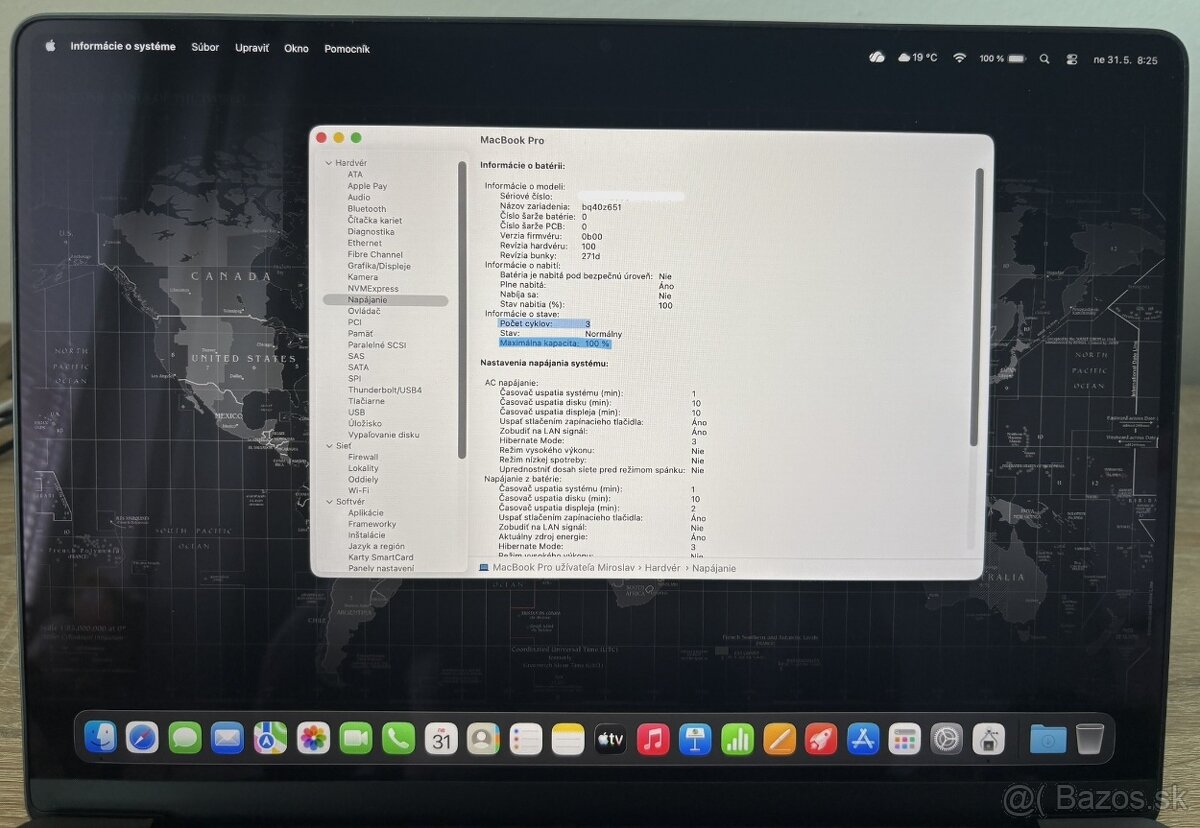Open the Photos app icon
The height and width of the screenshot is (828, 1200).
tap(313, 738)
